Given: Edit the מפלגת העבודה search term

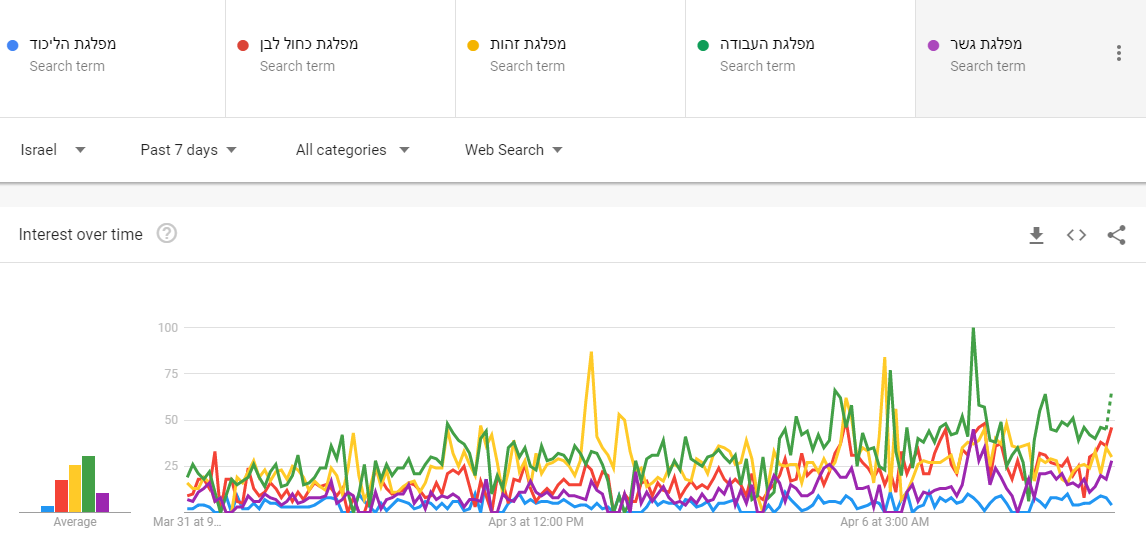Looking at the screenshot, I should click(767, 44).
